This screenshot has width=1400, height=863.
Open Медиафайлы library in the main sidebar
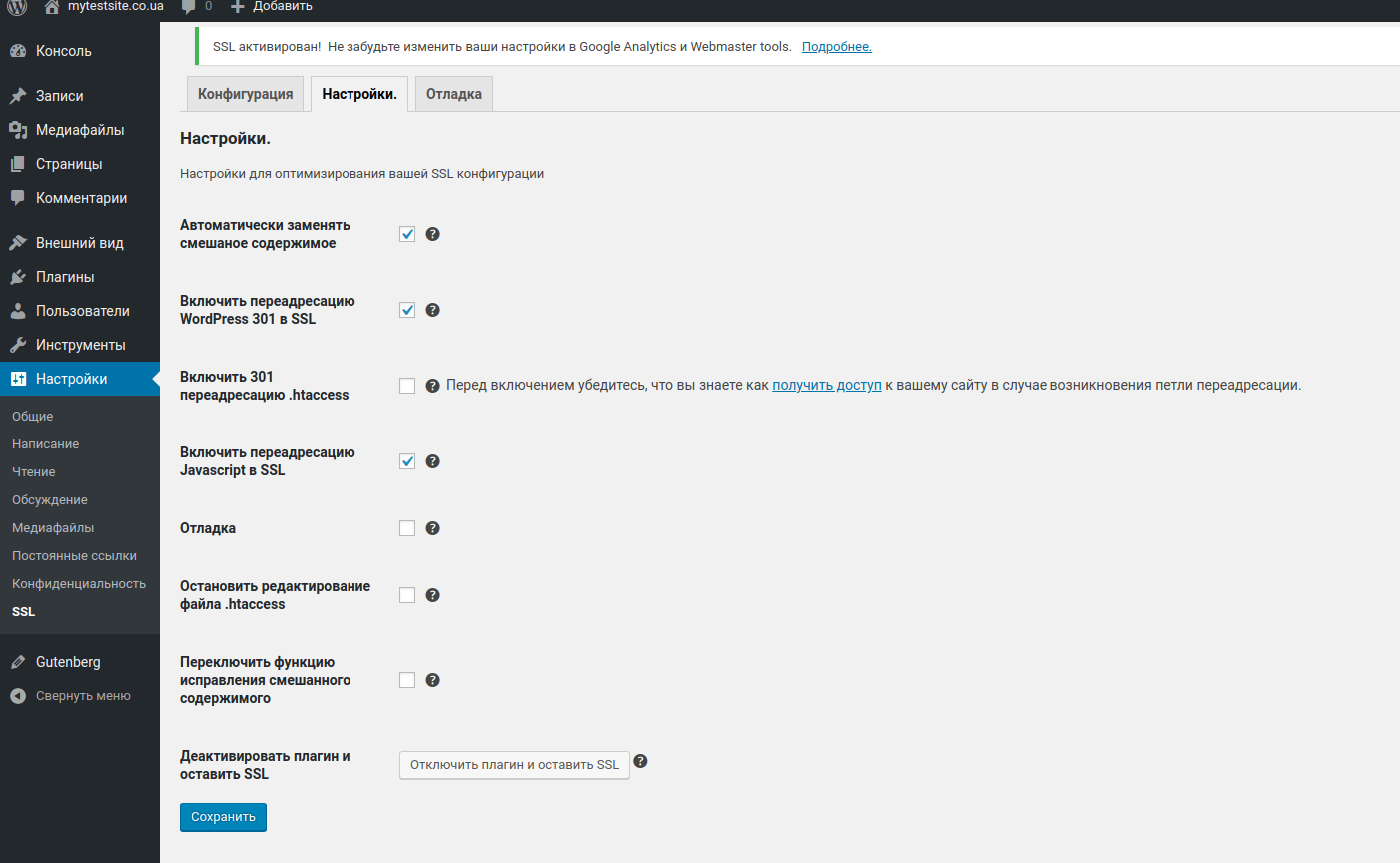tap(80, 130)
